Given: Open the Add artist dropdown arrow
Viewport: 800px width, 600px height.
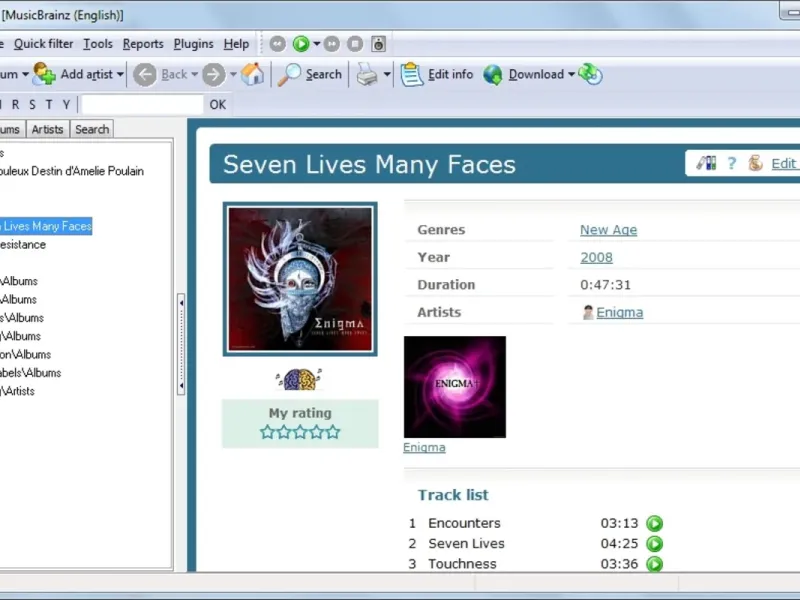Looking at the screenshot, I should [120, 74].
